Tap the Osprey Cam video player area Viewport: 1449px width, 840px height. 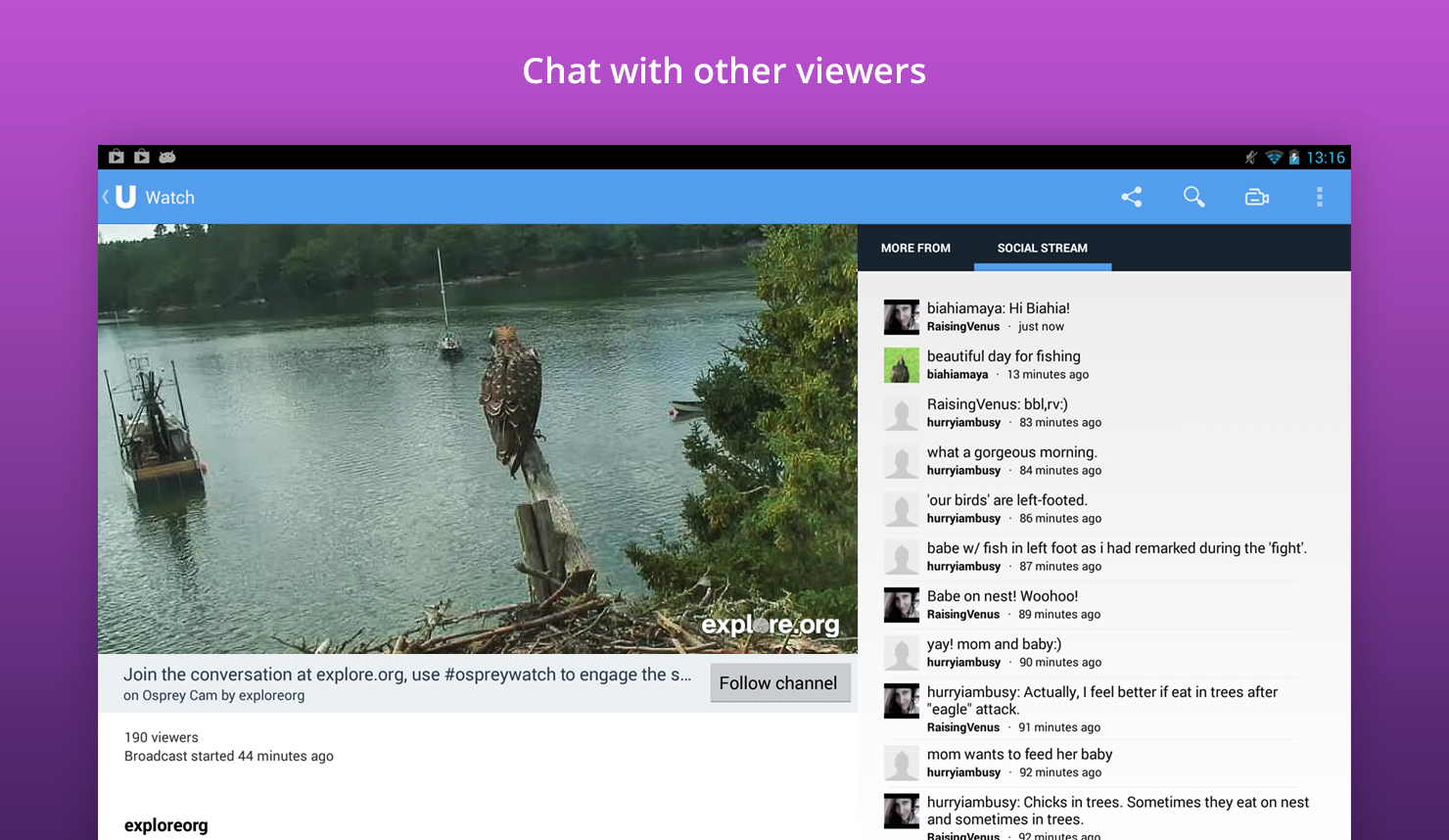coord(478,437)
